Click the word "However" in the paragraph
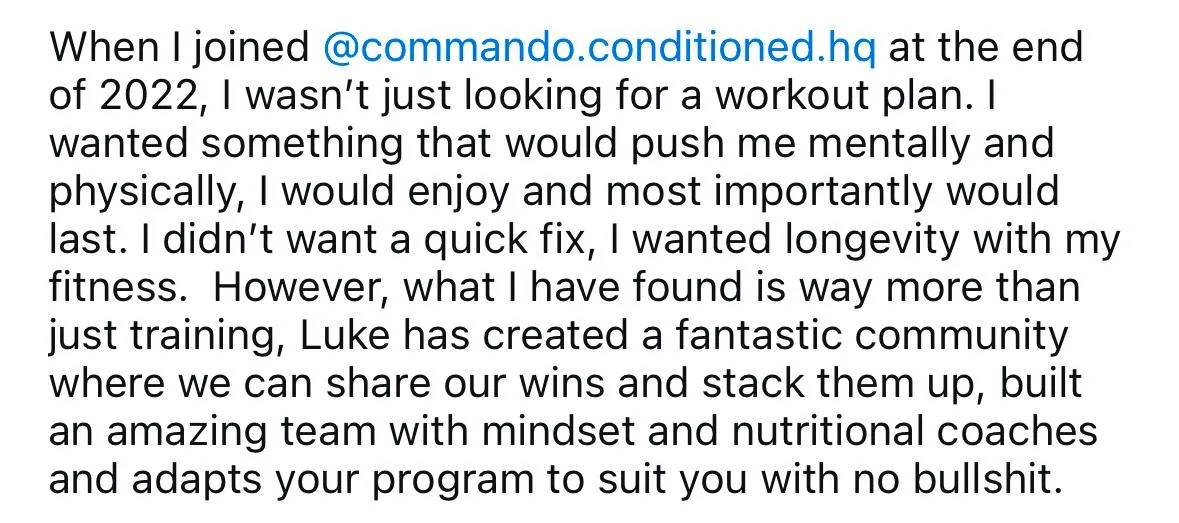Screen dimensions: 1179x523 tap(296, 289)
